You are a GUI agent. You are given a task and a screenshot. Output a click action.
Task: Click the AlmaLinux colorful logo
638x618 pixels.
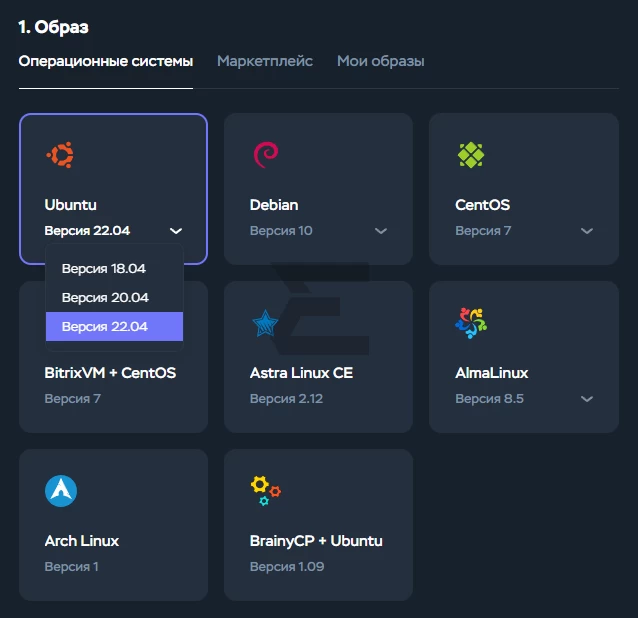click(471, 323)
